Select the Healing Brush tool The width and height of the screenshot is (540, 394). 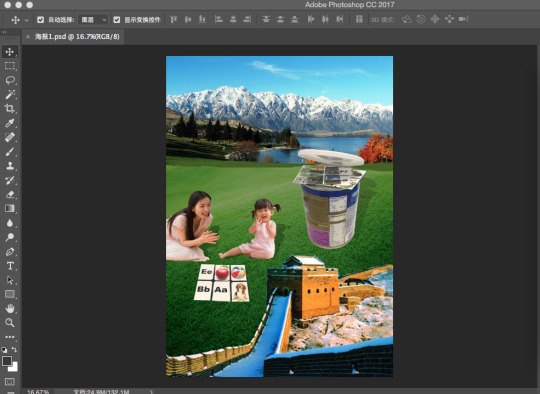point(10,137)
